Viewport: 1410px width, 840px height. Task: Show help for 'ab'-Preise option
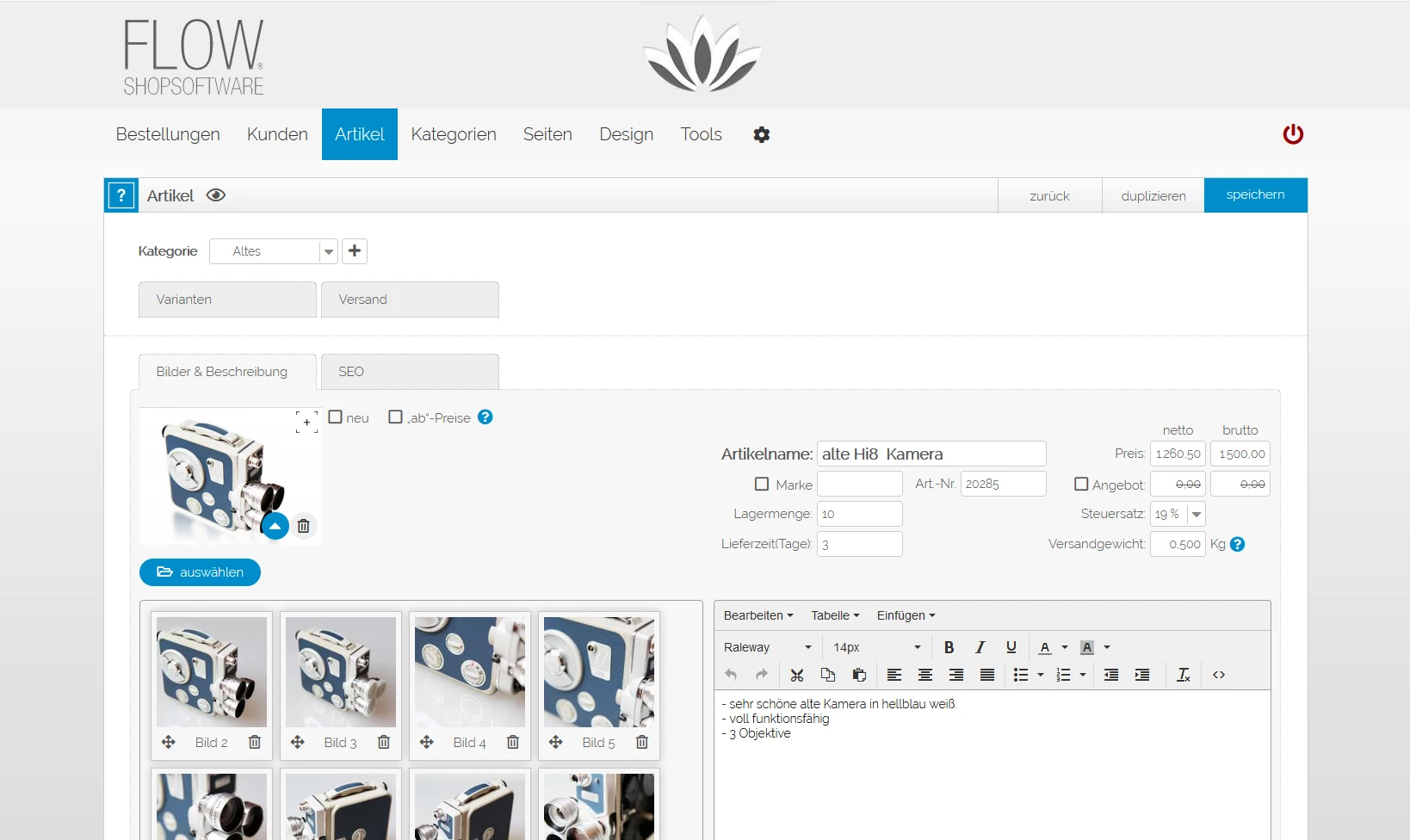pos(485,417)
